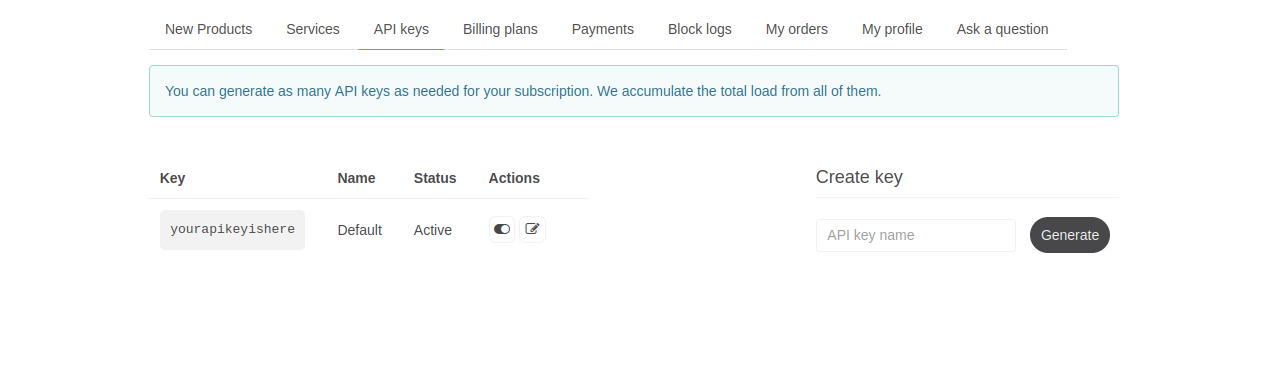View the Block logs tab
This screenshot has width=1266, height=370.
(x=700, y=29)
